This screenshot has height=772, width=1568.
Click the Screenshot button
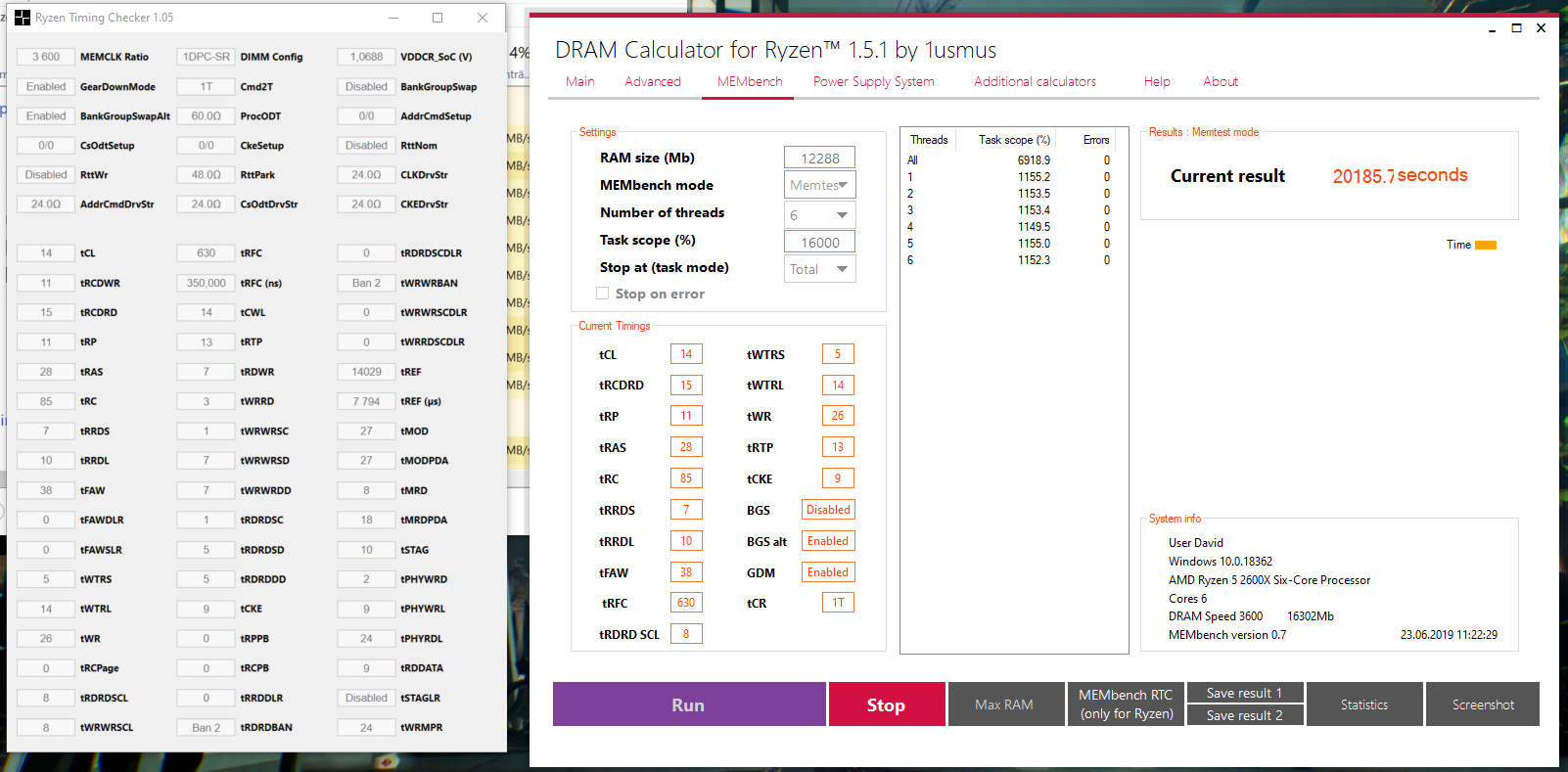click(x=1483, y=704)
